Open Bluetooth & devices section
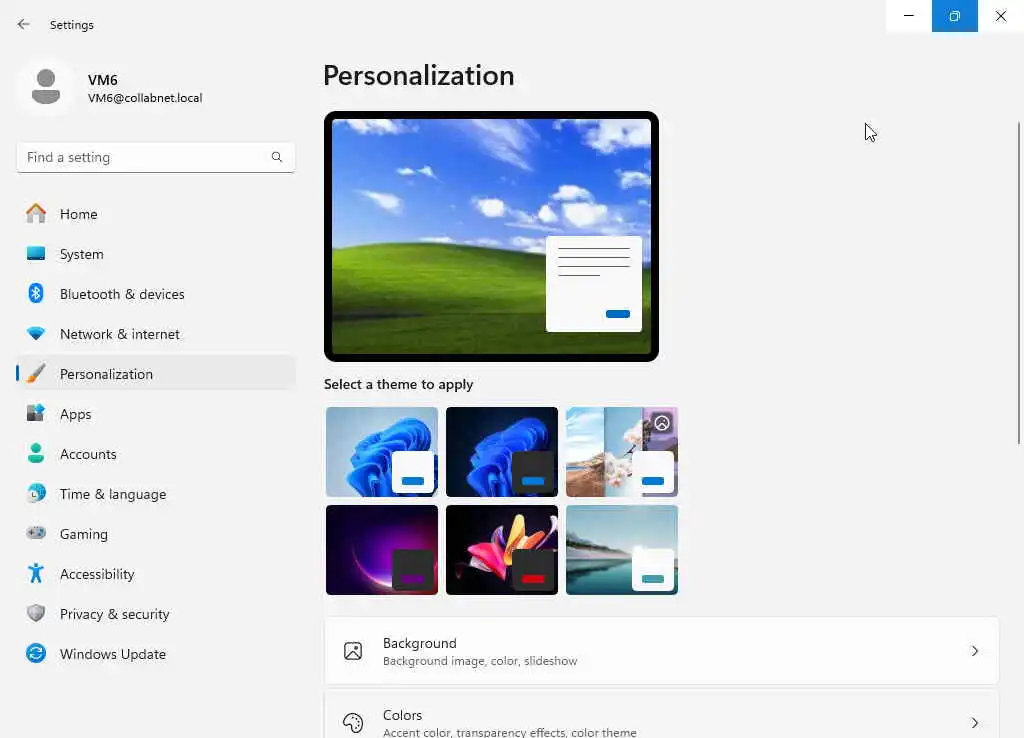The image size is (1024, 738). click(x=122, y=294)
